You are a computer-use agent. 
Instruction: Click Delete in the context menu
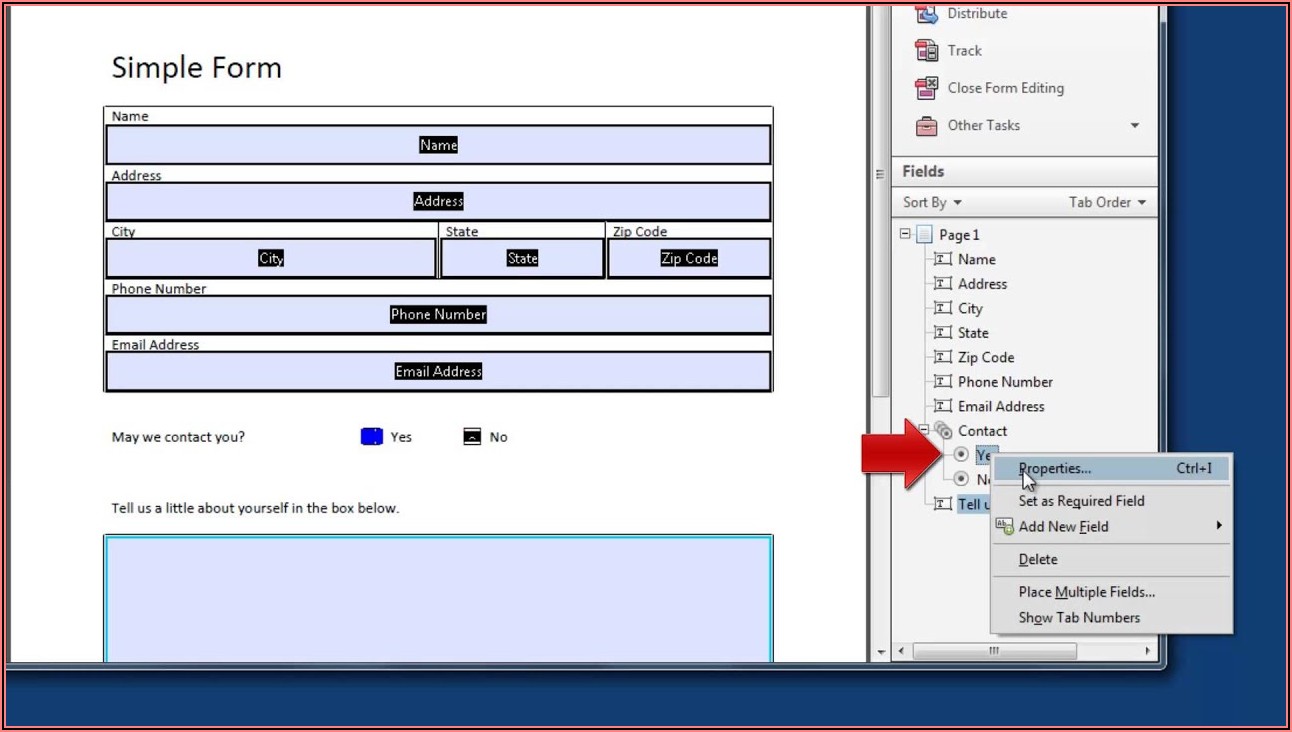point(1037,559)
